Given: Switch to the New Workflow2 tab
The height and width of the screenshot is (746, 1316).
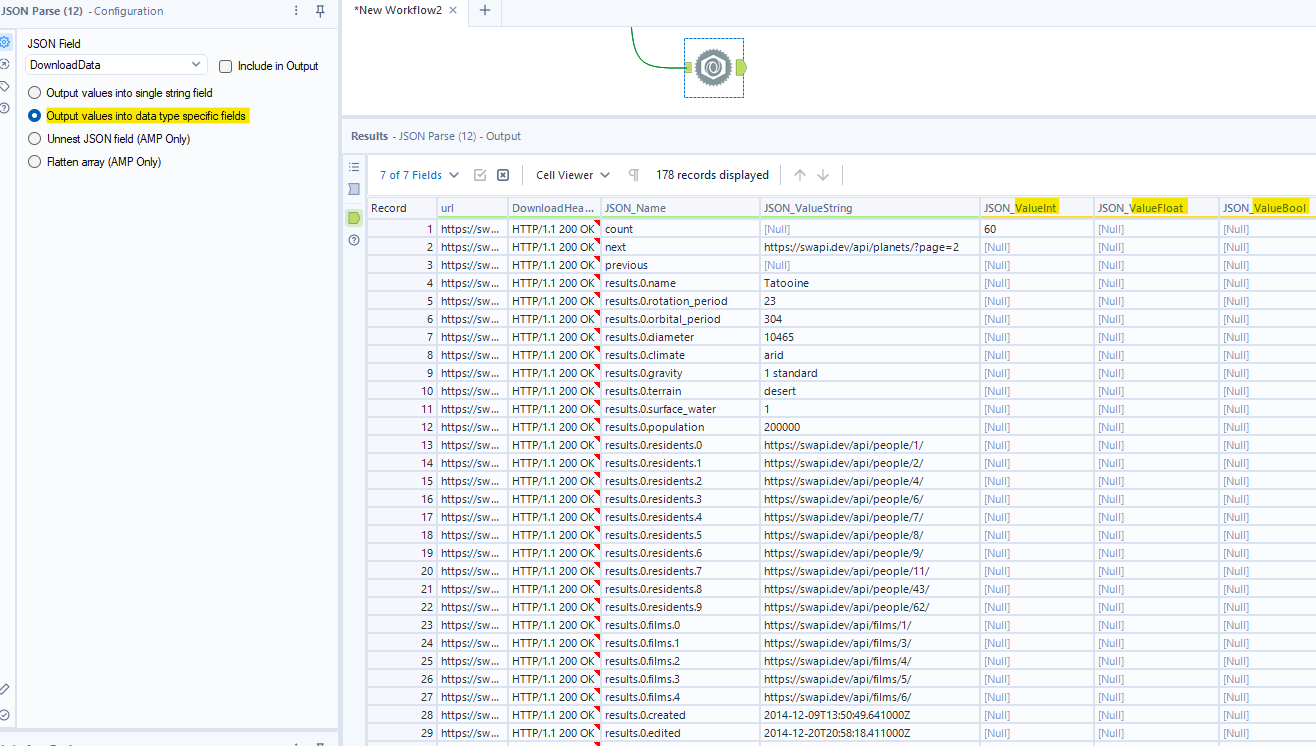Looking at the screenshot, I should 397,10.
